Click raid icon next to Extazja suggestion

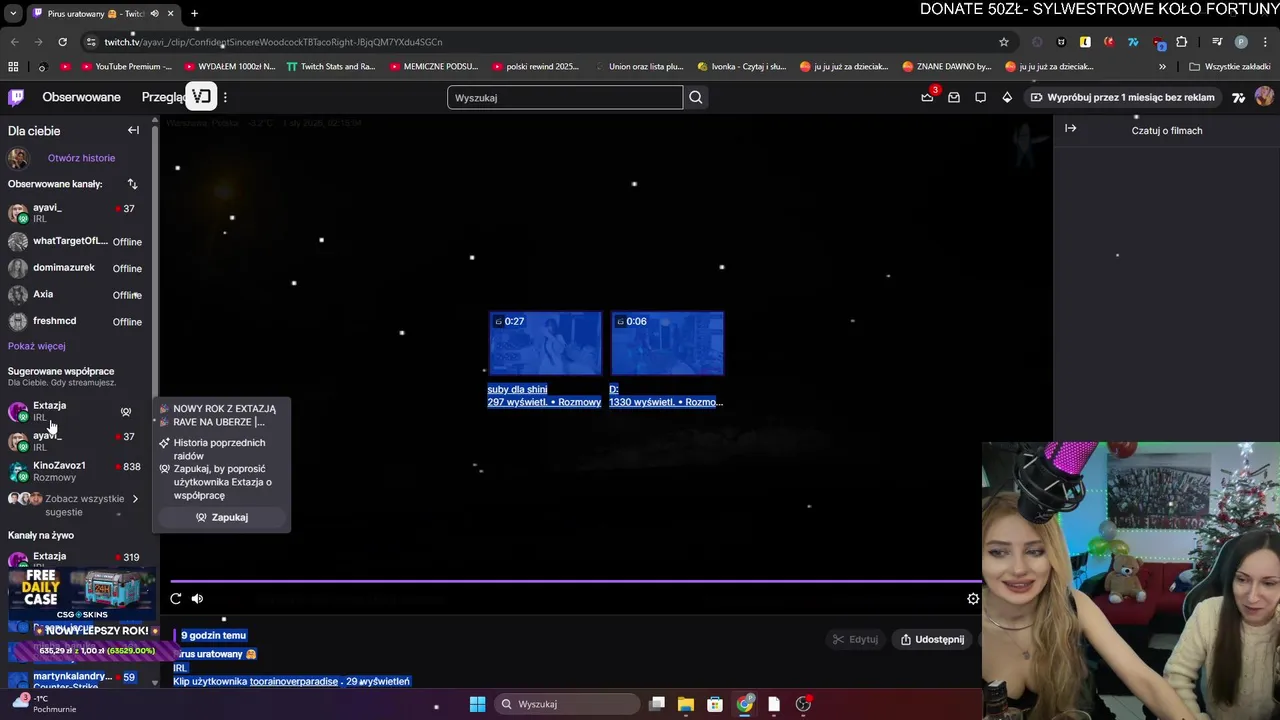[126, 411]
